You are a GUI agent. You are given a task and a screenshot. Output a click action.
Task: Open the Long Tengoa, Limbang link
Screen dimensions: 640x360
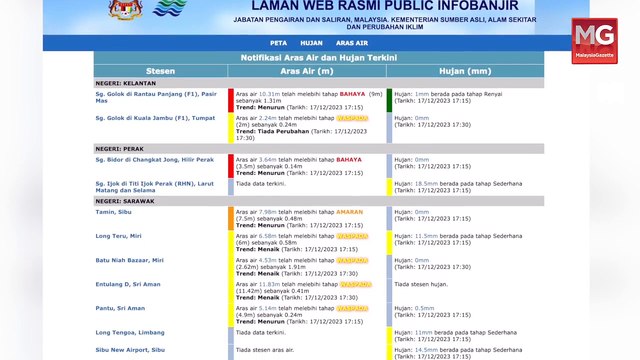pyautogui.click(x=130, y=332)
